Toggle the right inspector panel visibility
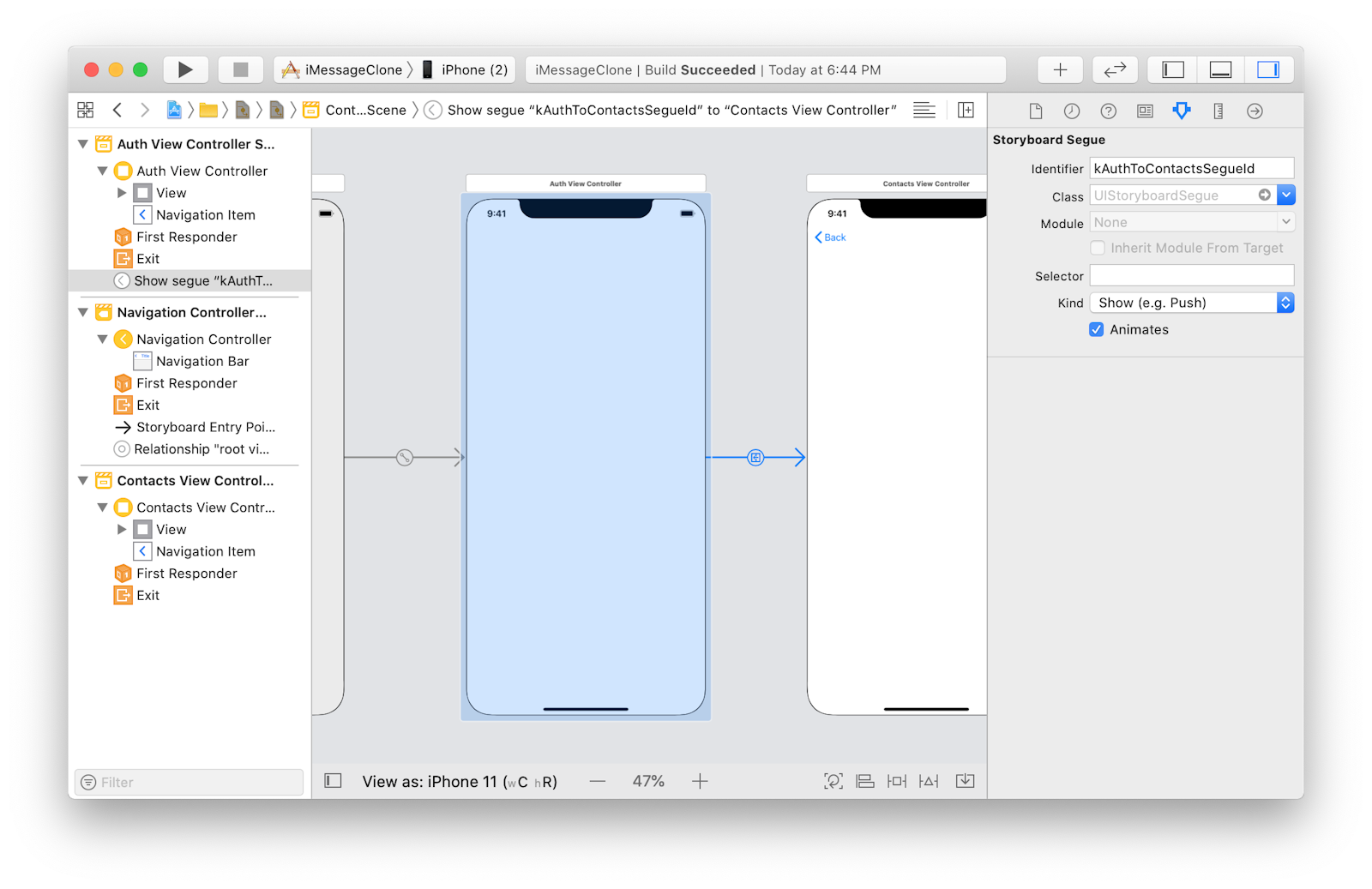 [1269, 69]
